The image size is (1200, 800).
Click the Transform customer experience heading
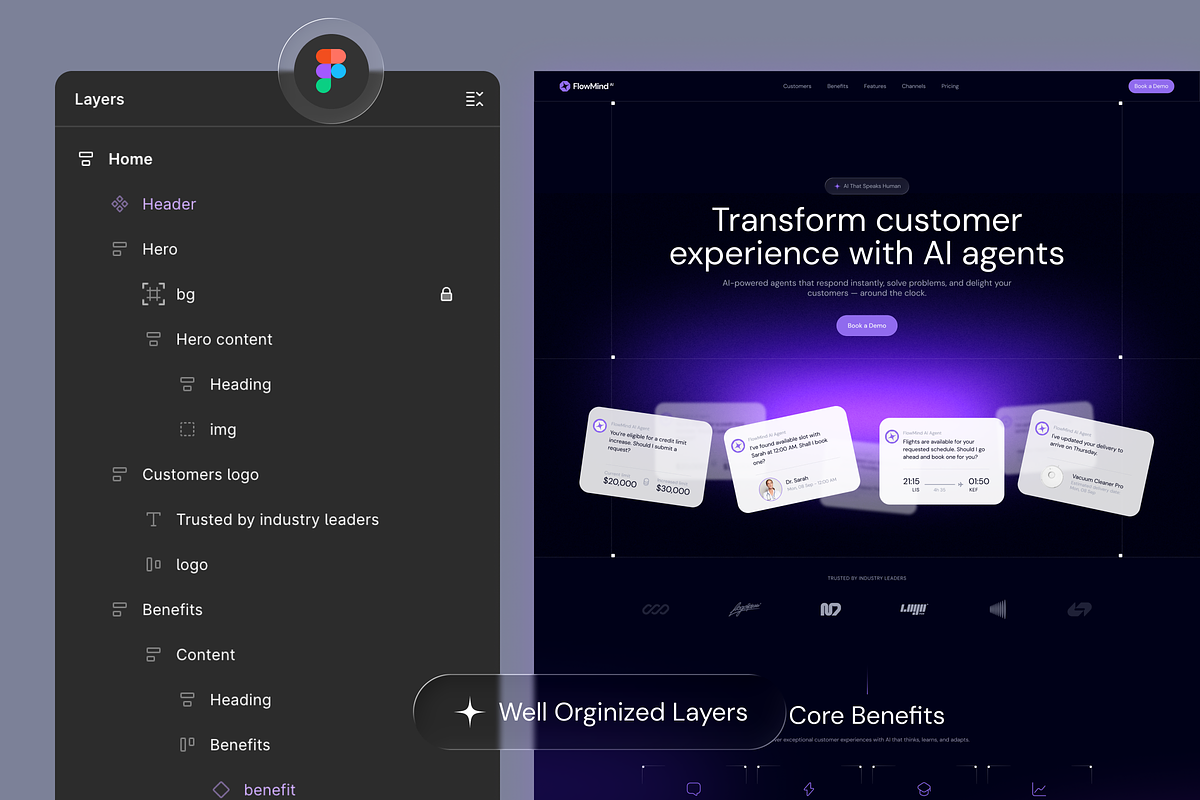(867, 236)
